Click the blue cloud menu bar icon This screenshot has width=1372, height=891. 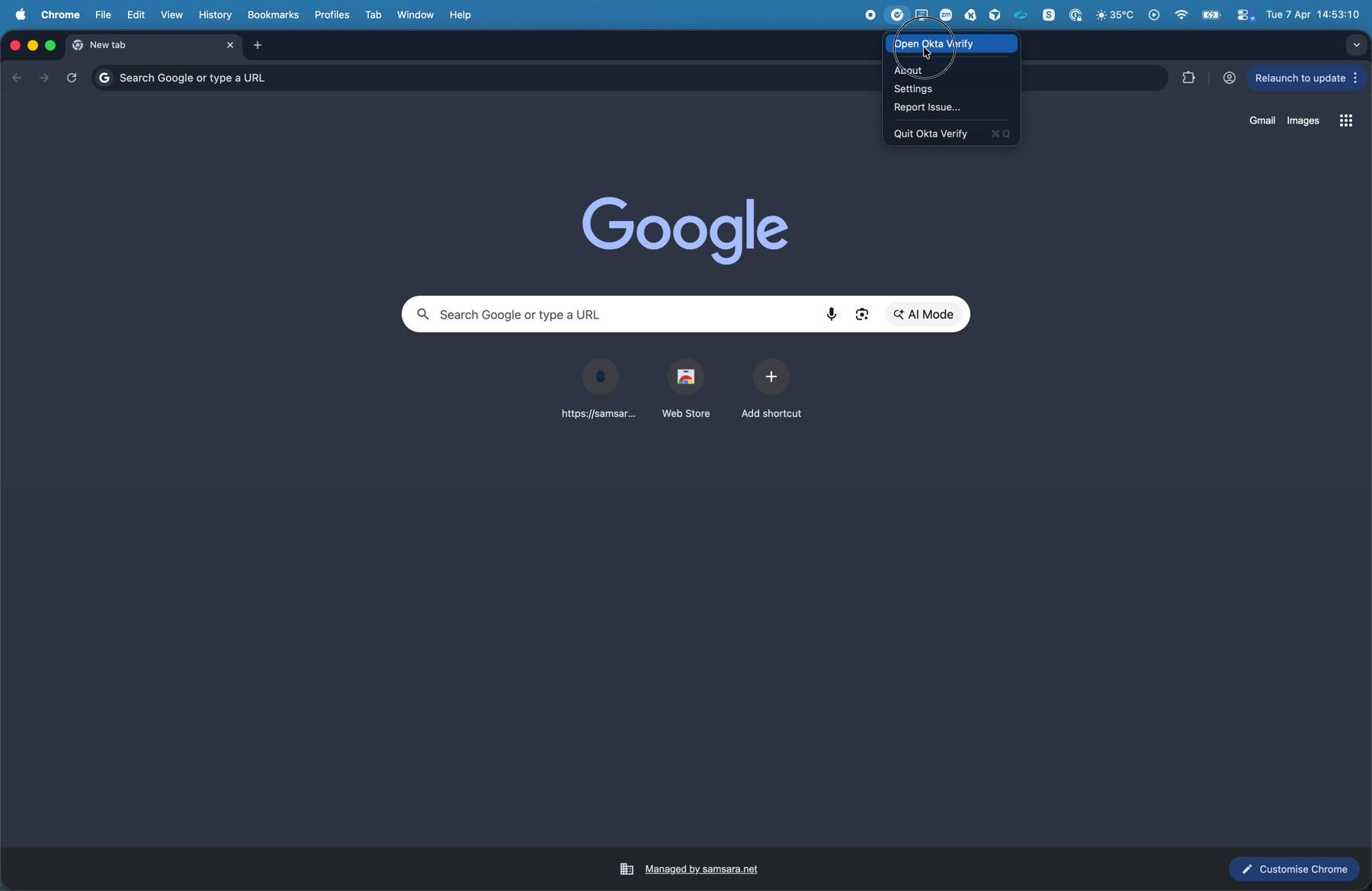pos(1021,15)
